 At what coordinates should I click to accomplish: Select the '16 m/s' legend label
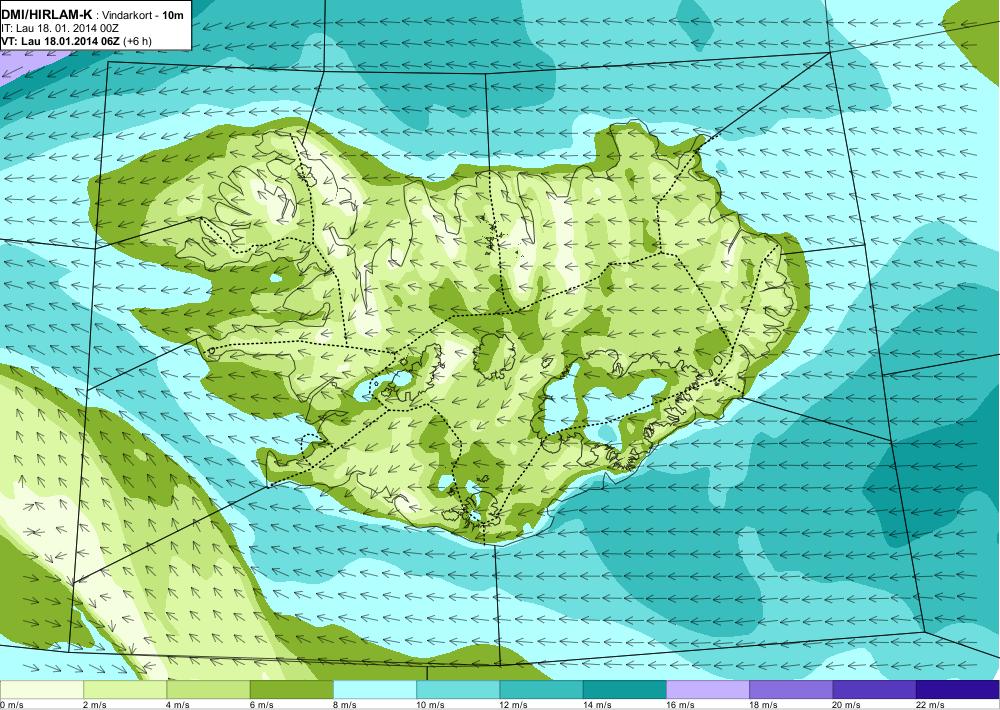point(680,704)
